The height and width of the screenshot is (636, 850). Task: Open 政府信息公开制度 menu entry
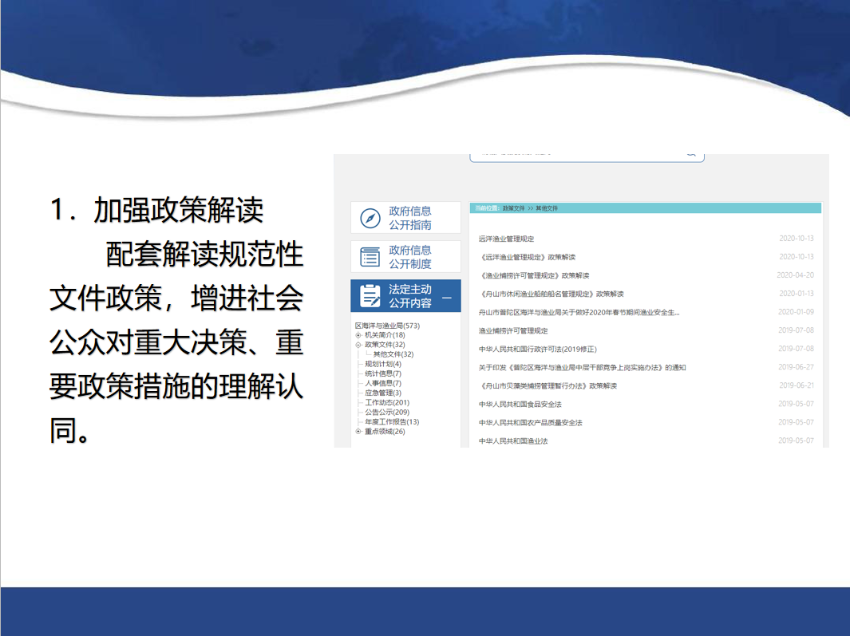[410, 257]
